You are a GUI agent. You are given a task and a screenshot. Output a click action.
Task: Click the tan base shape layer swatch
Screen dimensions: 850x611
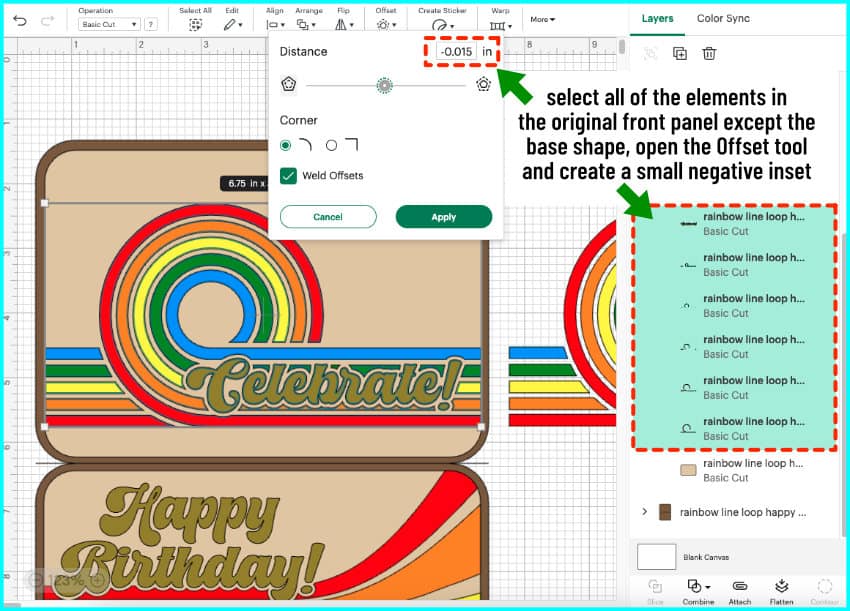[x=688, y=470]
